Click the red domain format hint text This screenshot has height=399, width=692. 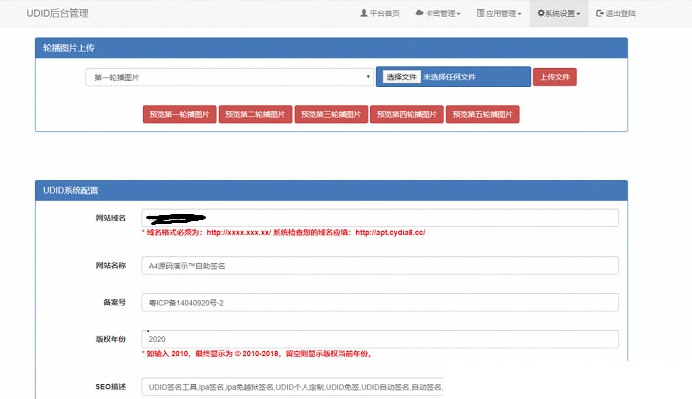click(x=283, y=233)
